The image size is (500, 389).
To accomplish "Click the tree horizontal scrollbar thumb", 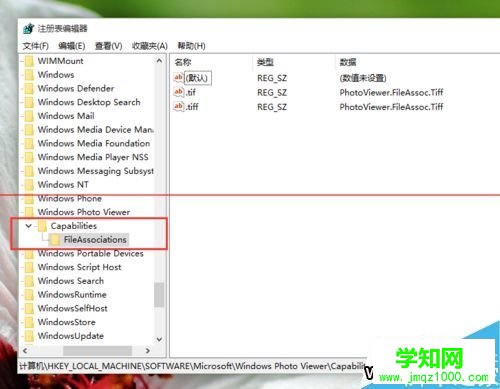I will pyautogui.click(x=97, y=351).
